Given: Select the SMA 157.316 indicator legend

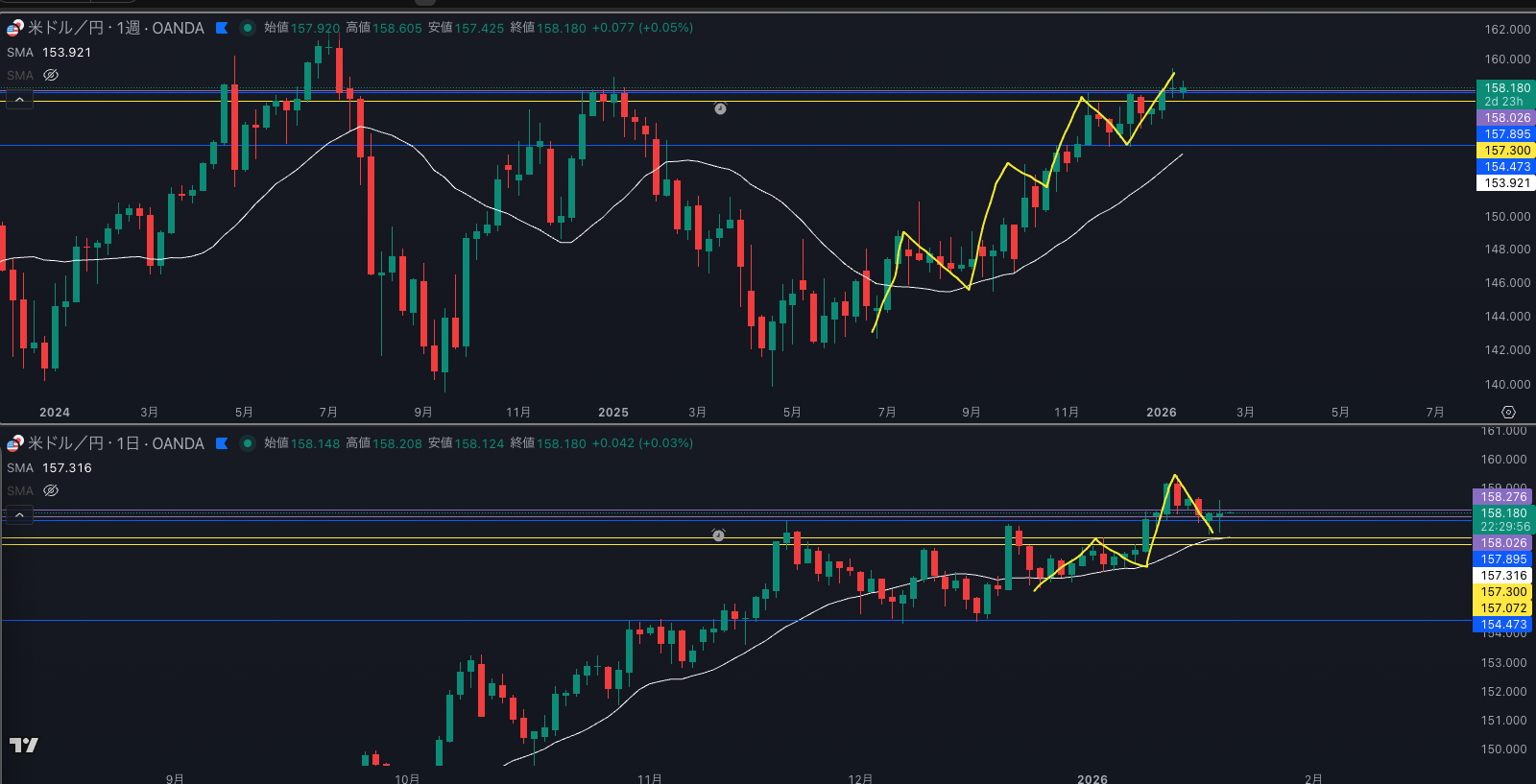Looking at the screenshot, I should click(49, 468).
